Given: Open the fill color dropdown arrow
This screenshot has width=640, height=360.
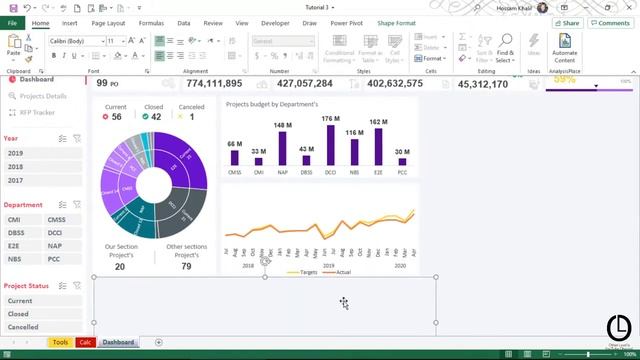Looking at the screenshot, I should click(x=125, y=56).
